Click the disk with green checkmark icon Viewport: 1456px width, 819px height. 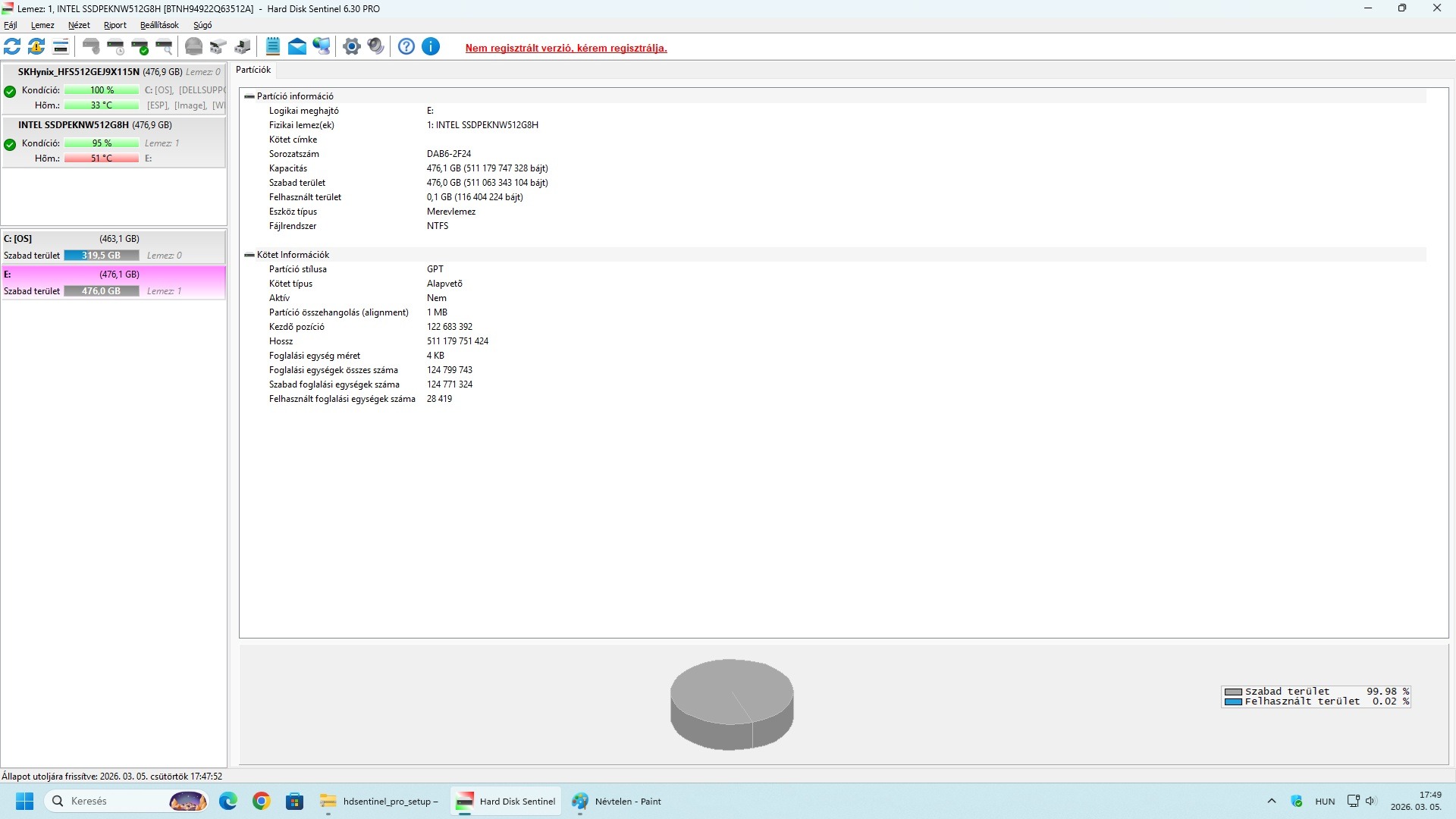tap(140, 47)
